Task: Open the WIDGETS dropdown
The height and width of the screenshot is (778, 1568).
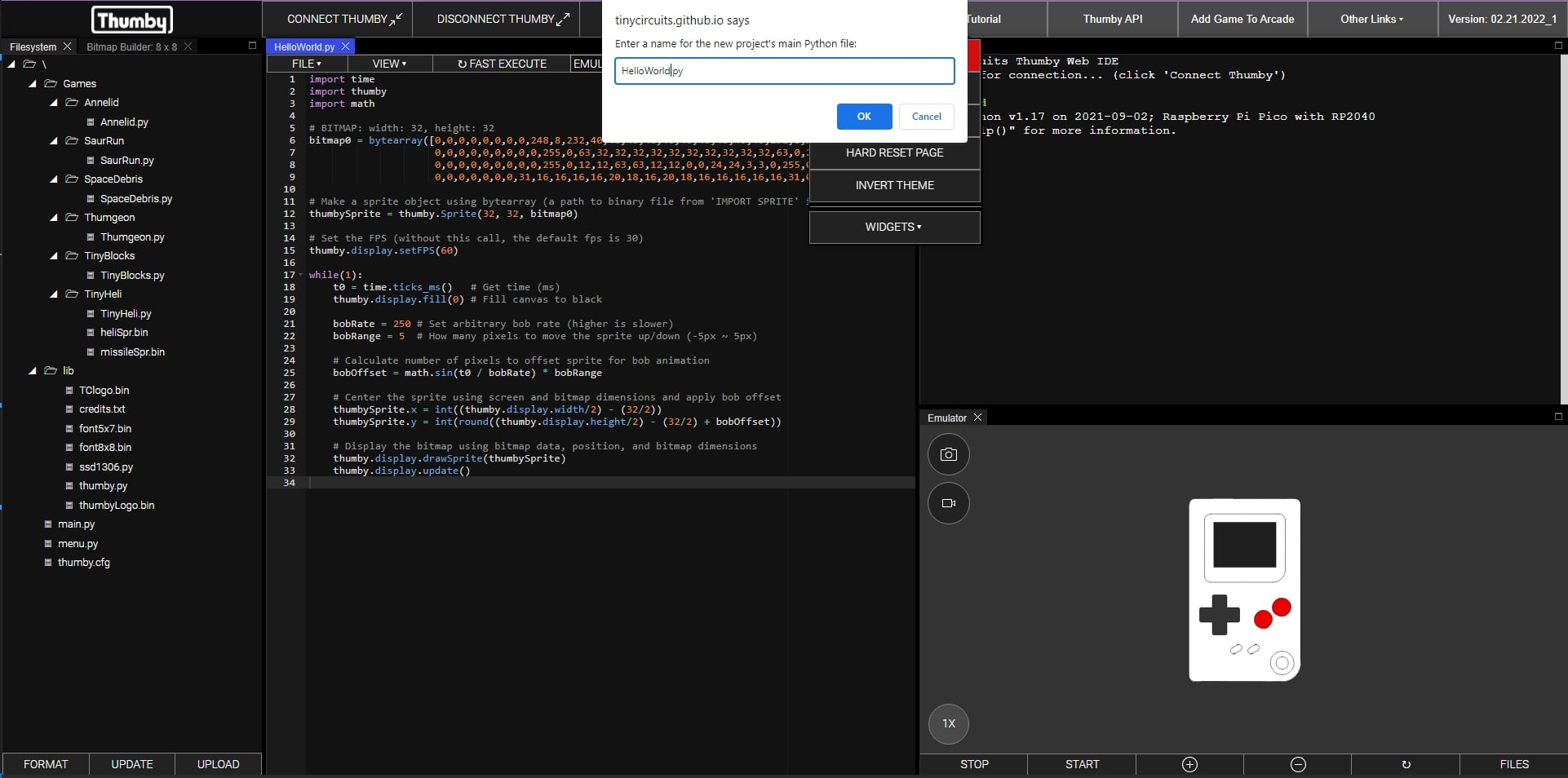Action: pos(894,227)
